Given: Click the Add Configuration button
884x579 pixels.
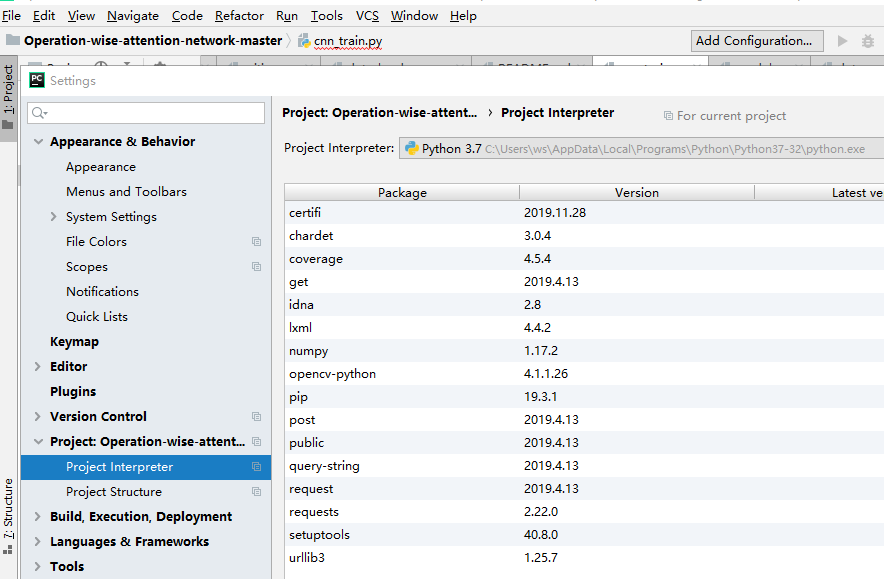Looking at the screenshot, I should tap(757, 41).
